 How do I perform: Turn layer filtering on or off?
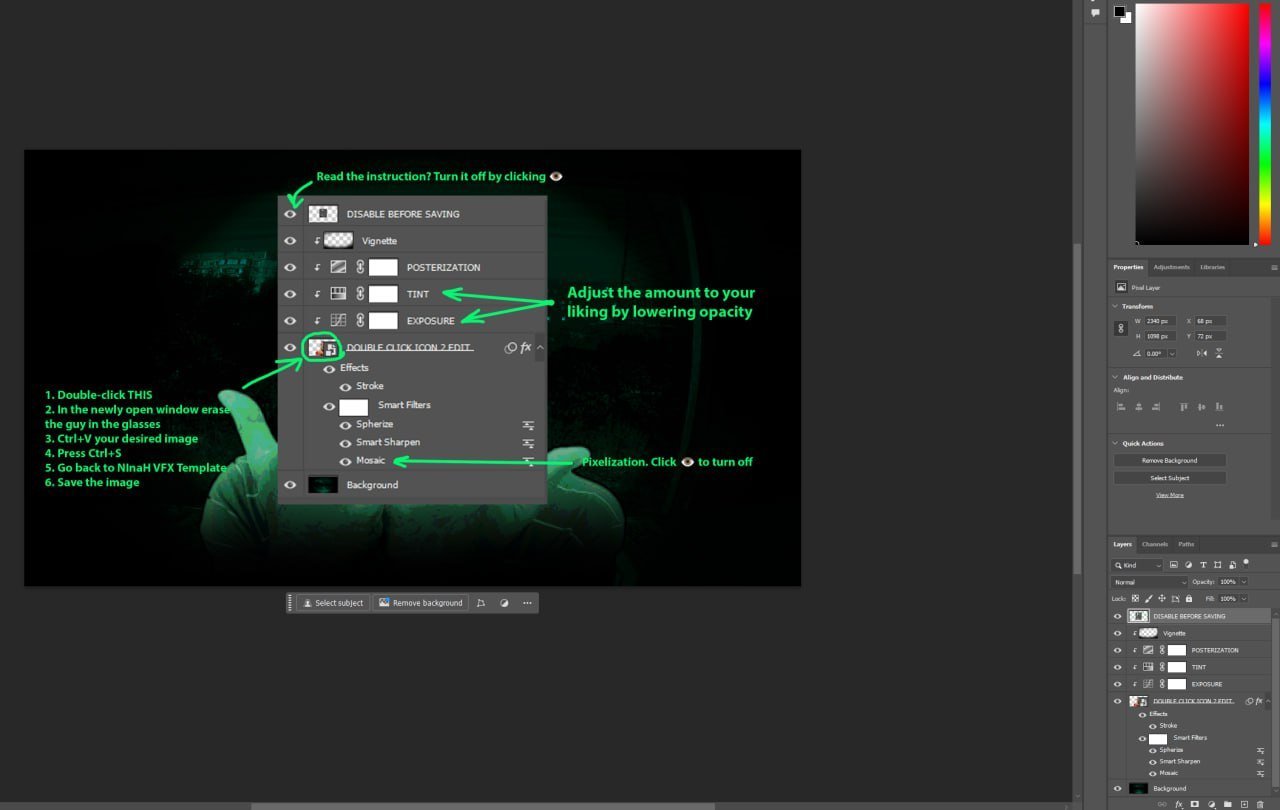pos(1246,562)
